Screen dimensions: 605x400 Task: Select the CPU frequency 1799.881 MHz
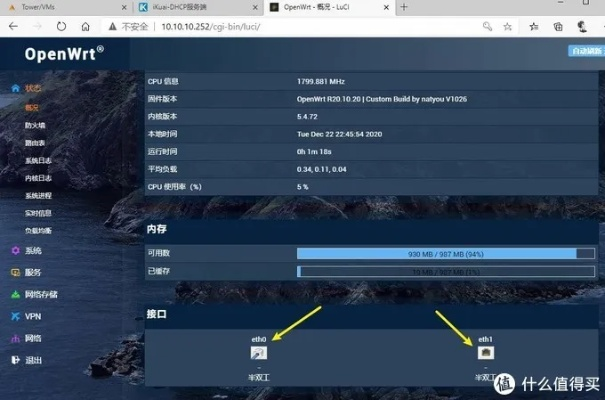click(x=321, y=81)
